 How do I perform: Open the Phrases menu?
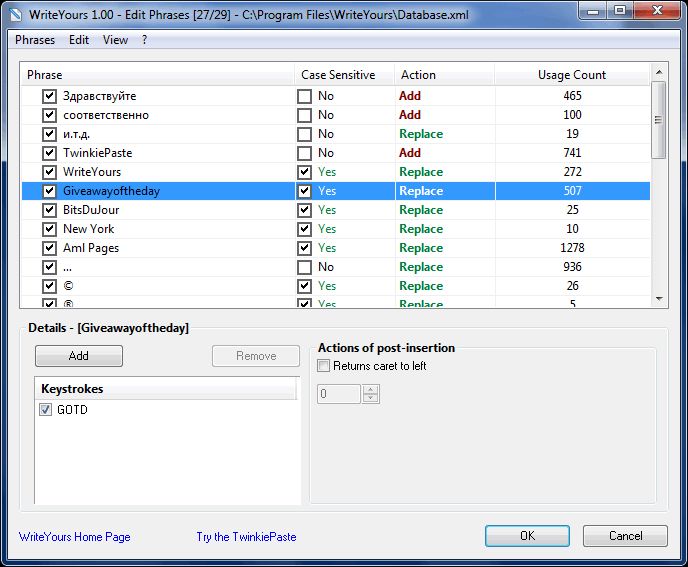pos(35,40)
